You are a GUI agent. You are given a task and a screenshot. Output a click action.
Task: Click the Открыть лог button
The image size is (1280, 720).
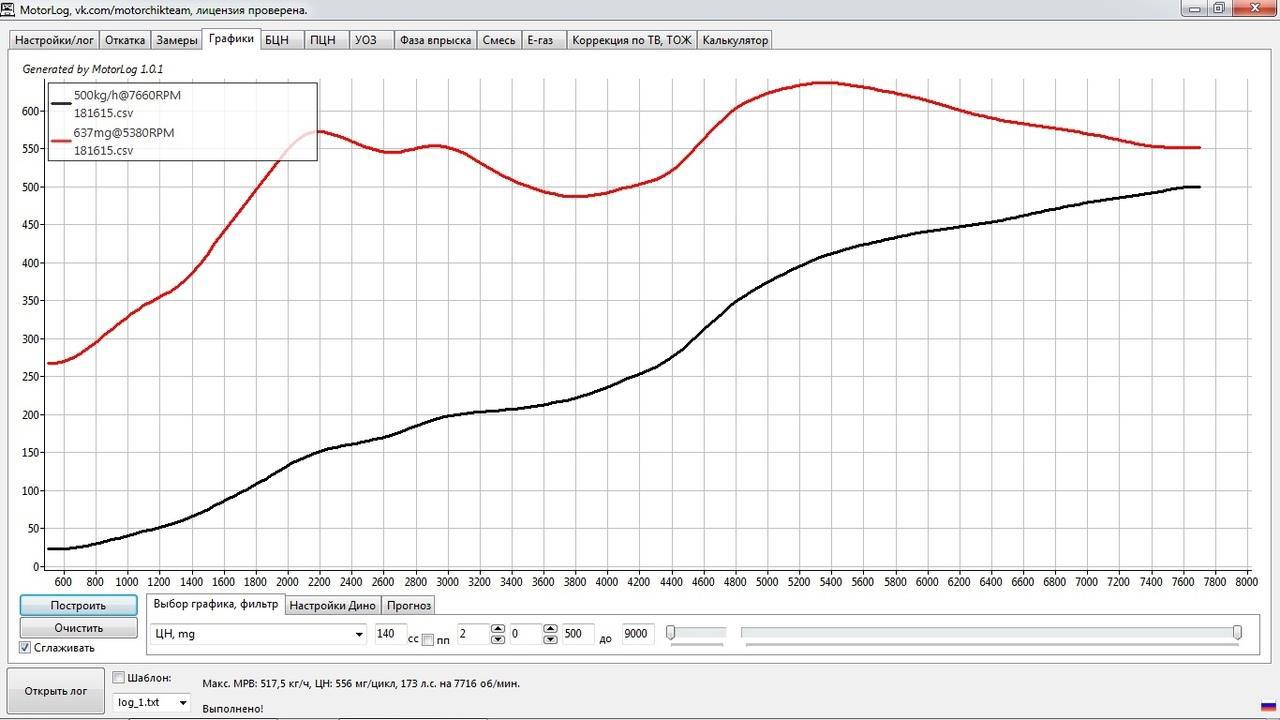pos(56,690)
